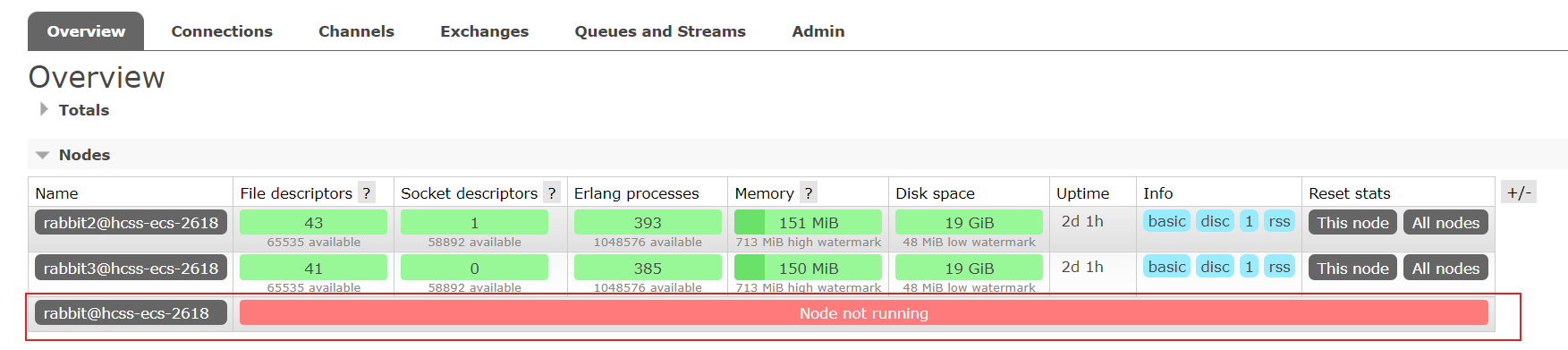This screenshot has width=1568, height=350.
Task: Click the red 'Node not running' banner
Action: (864, 313)
